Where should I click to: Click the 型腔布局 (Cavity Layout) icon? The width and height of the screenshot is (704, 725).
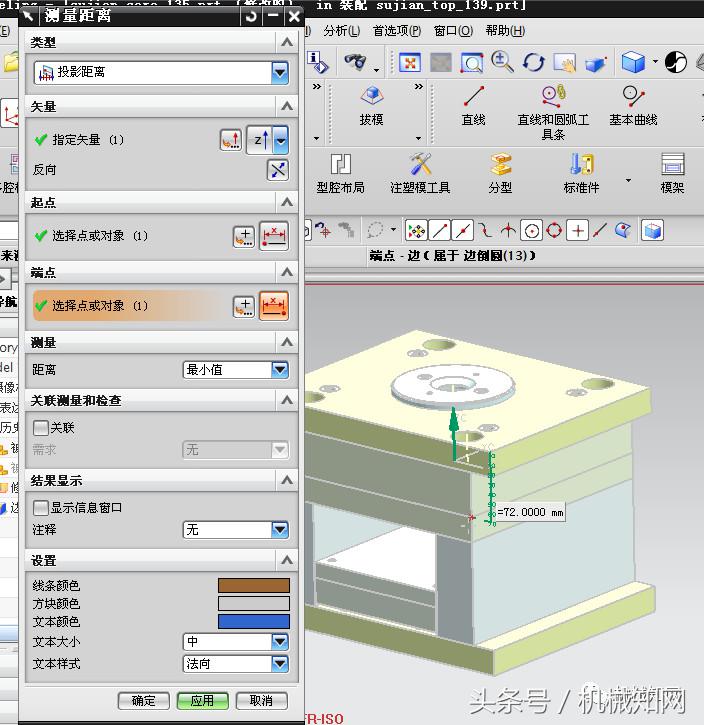[x=340, y=173]
